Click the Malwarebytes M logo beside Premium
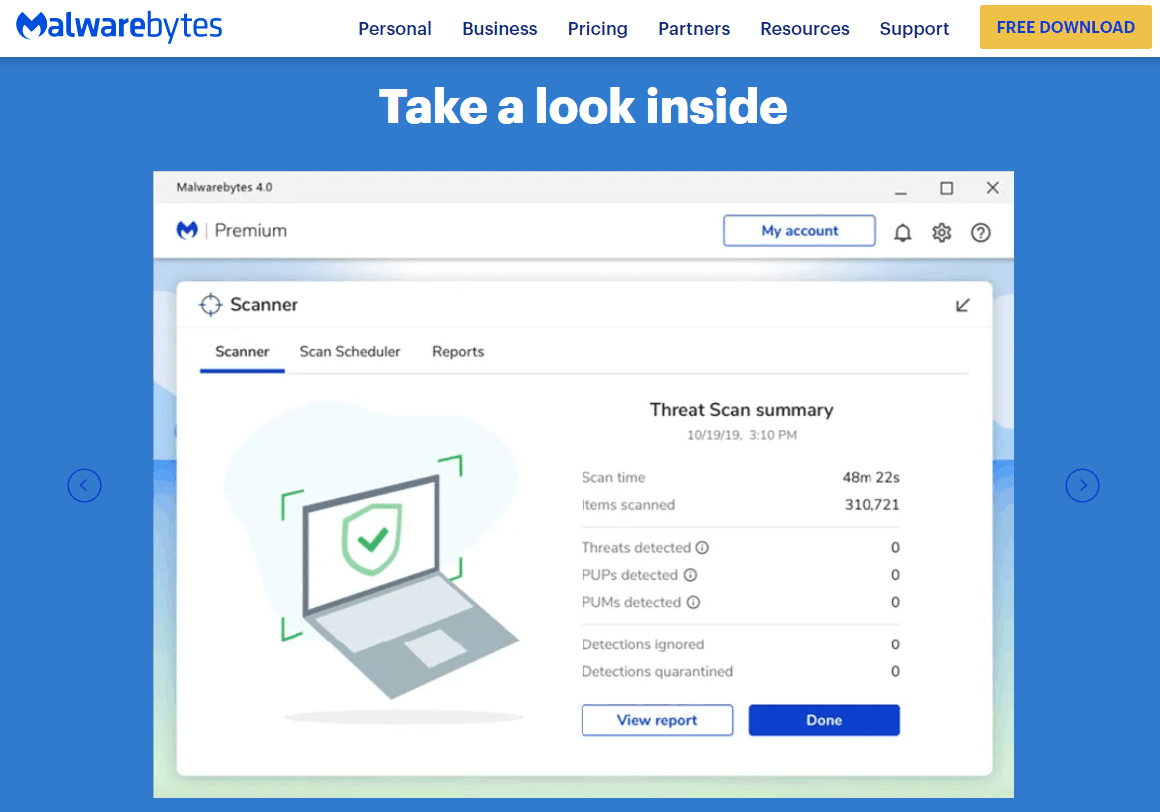 coord(187,230)
